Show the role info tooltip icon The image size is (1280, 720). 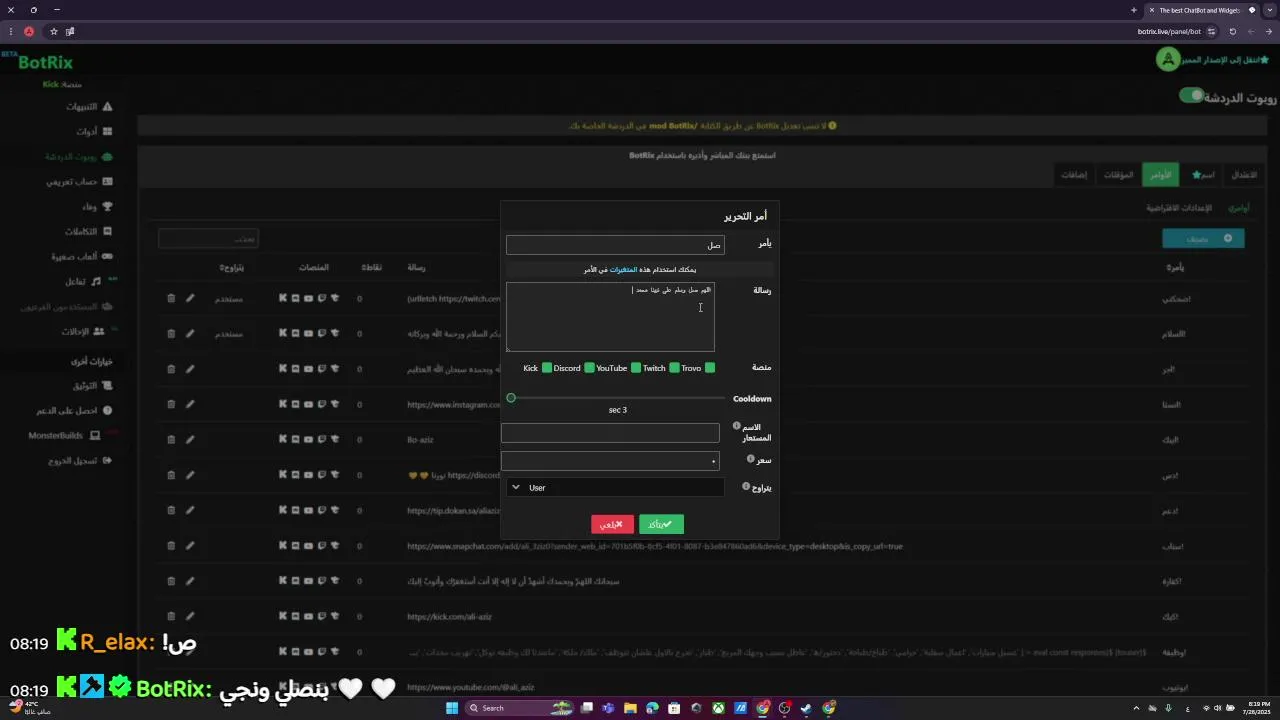[746, 486]
